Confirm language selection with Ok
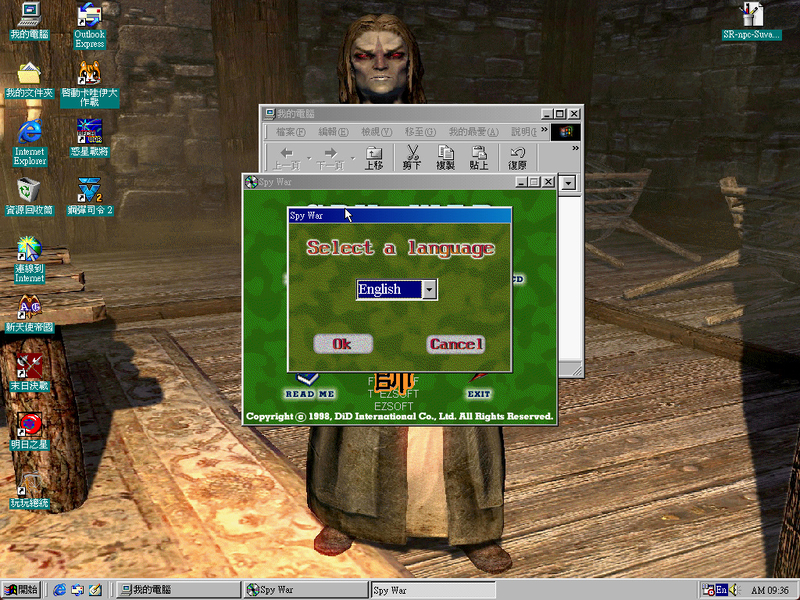800x600 pixels. coord(343,344)
